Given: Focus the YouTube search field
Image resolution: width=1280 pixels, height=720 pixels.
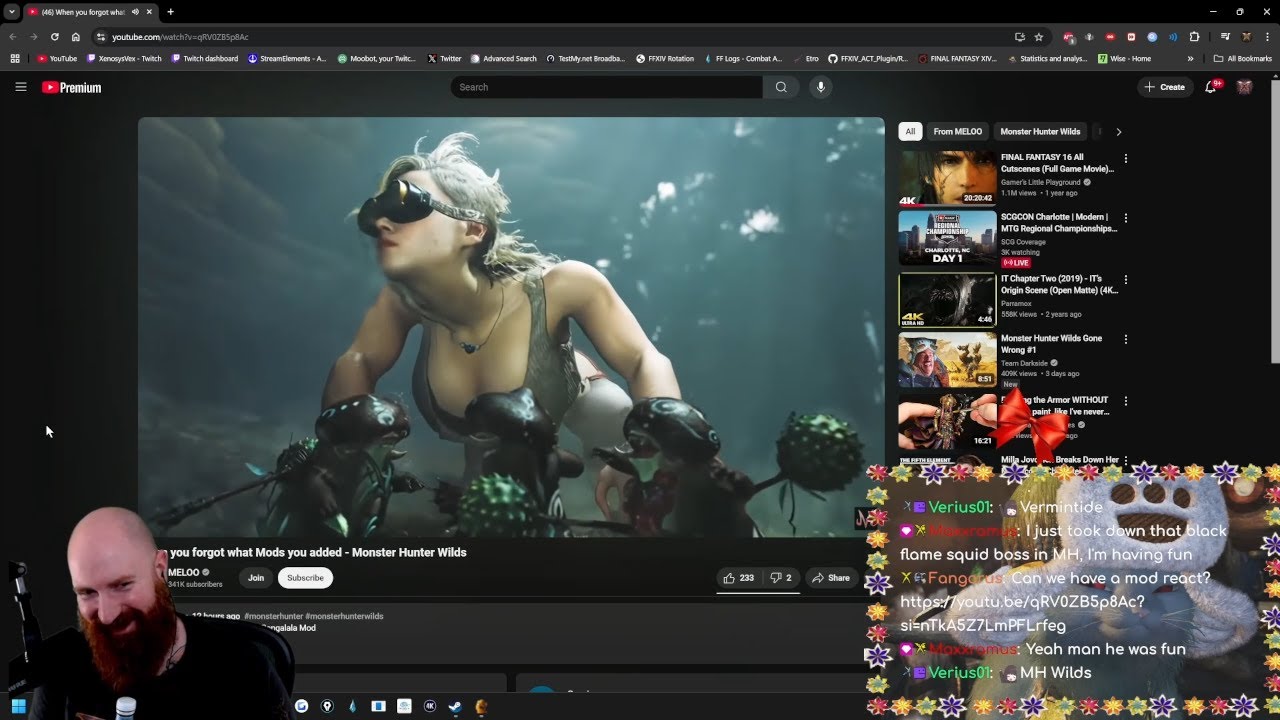Looking at the screenshot, I should pyautogui.click(x=606, y=87).
